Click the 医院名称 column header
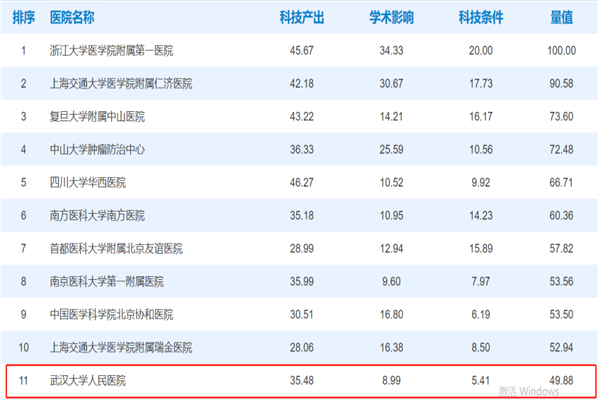 [72, 18]
